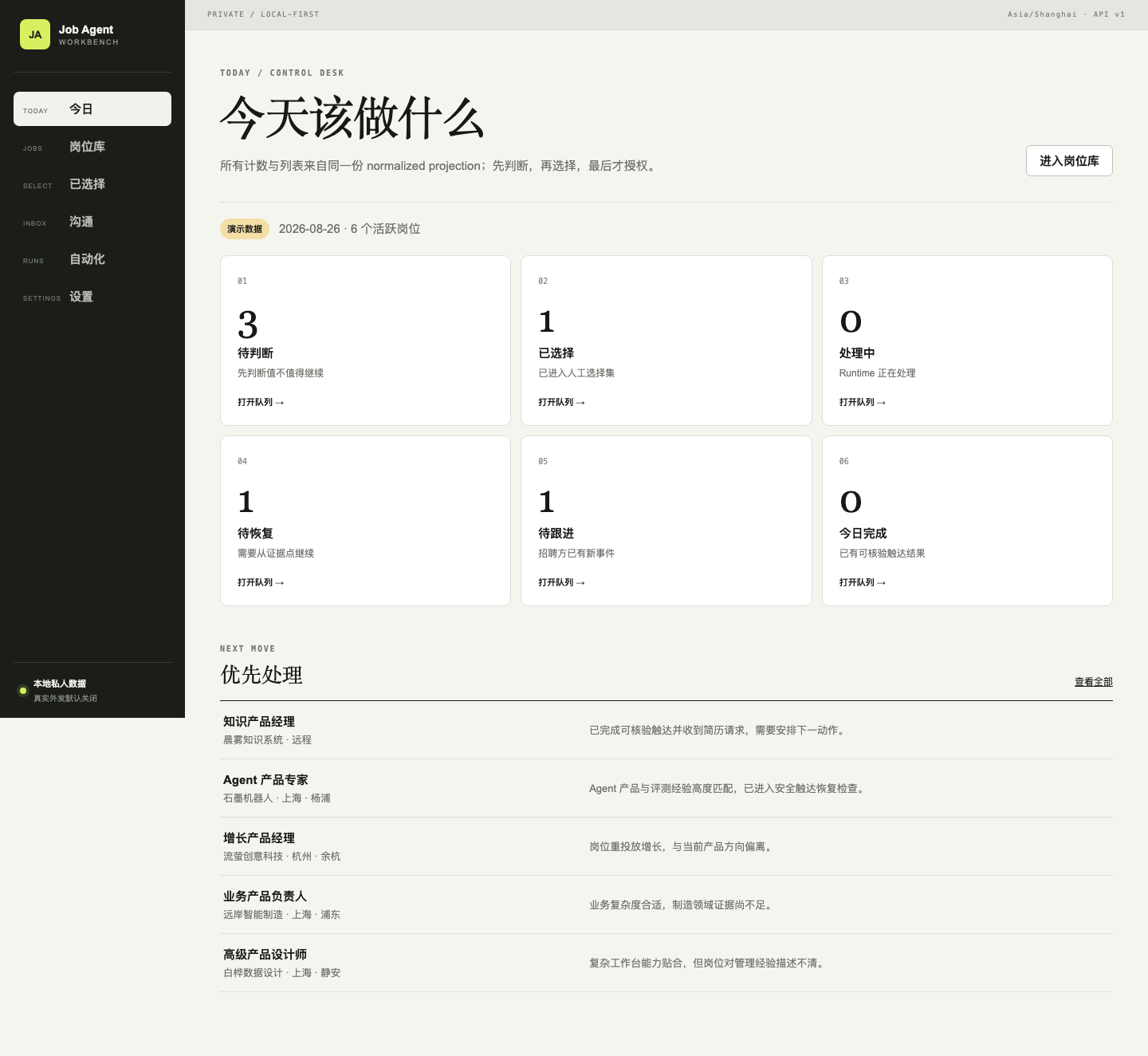Open queue link on 已选择 card
The width and height of the screenshot is (1148, 1056).
(561, 403)
